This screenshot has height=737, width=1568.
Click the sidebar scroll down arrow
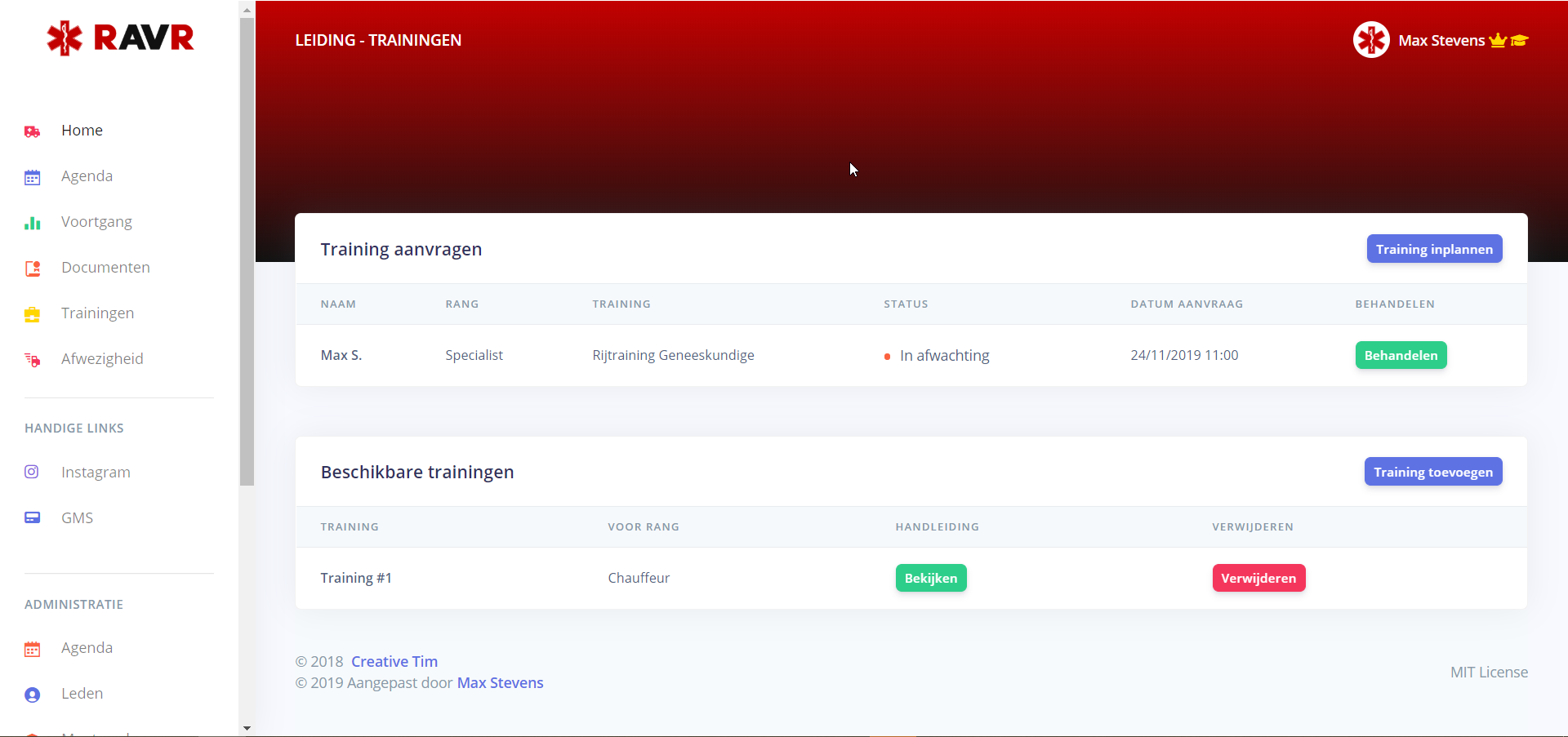click(x=247, y=728)
